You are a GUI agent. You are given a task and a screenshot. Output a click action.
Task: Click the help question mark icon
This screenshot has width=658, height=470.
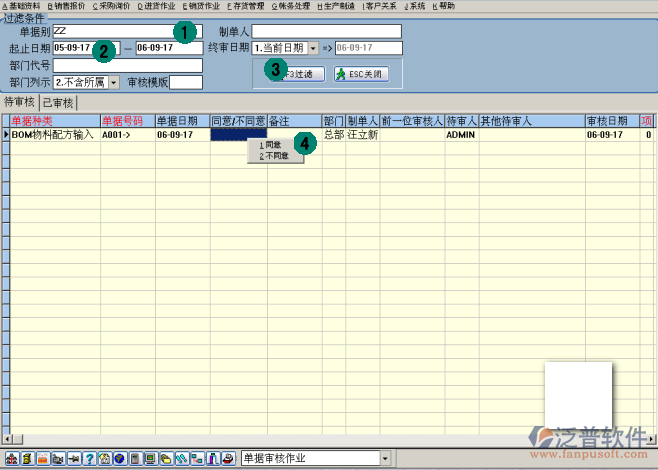(x=89, y=459)
